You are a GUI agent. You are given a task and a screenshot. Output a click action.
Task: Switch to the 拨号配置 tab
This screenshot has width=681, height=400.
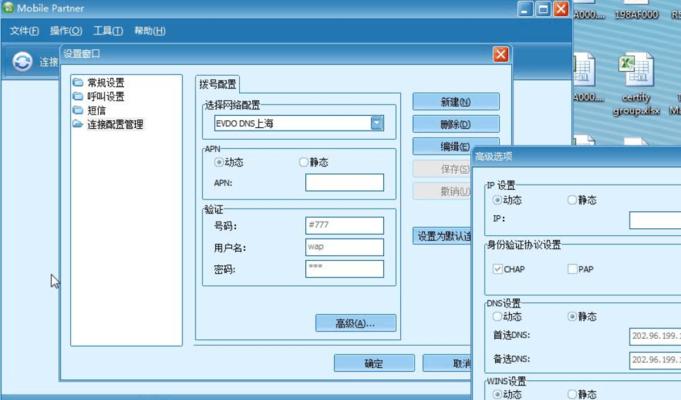[218, 84]
